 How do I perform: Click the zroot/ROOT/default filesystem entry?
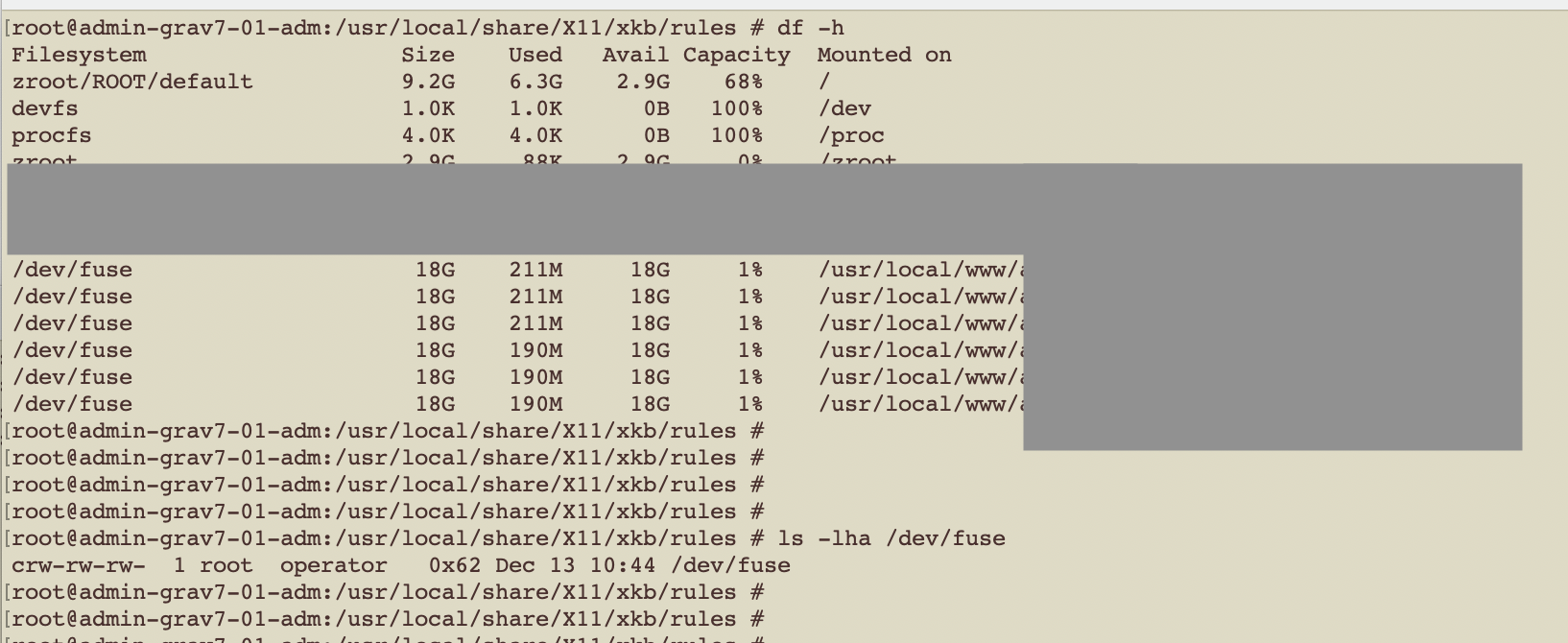(x=132, y=82)
